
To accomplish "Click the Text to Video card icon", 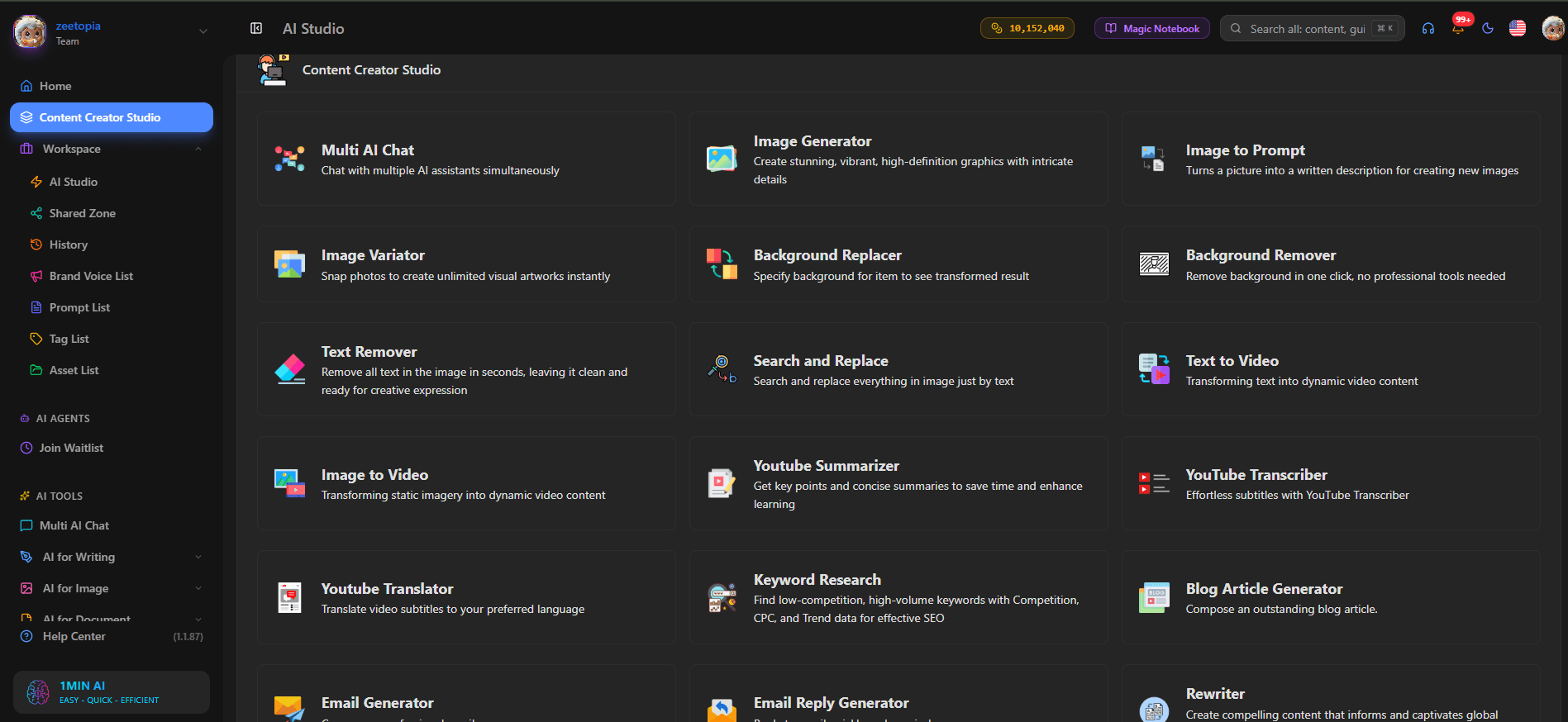I will 1154,369.
